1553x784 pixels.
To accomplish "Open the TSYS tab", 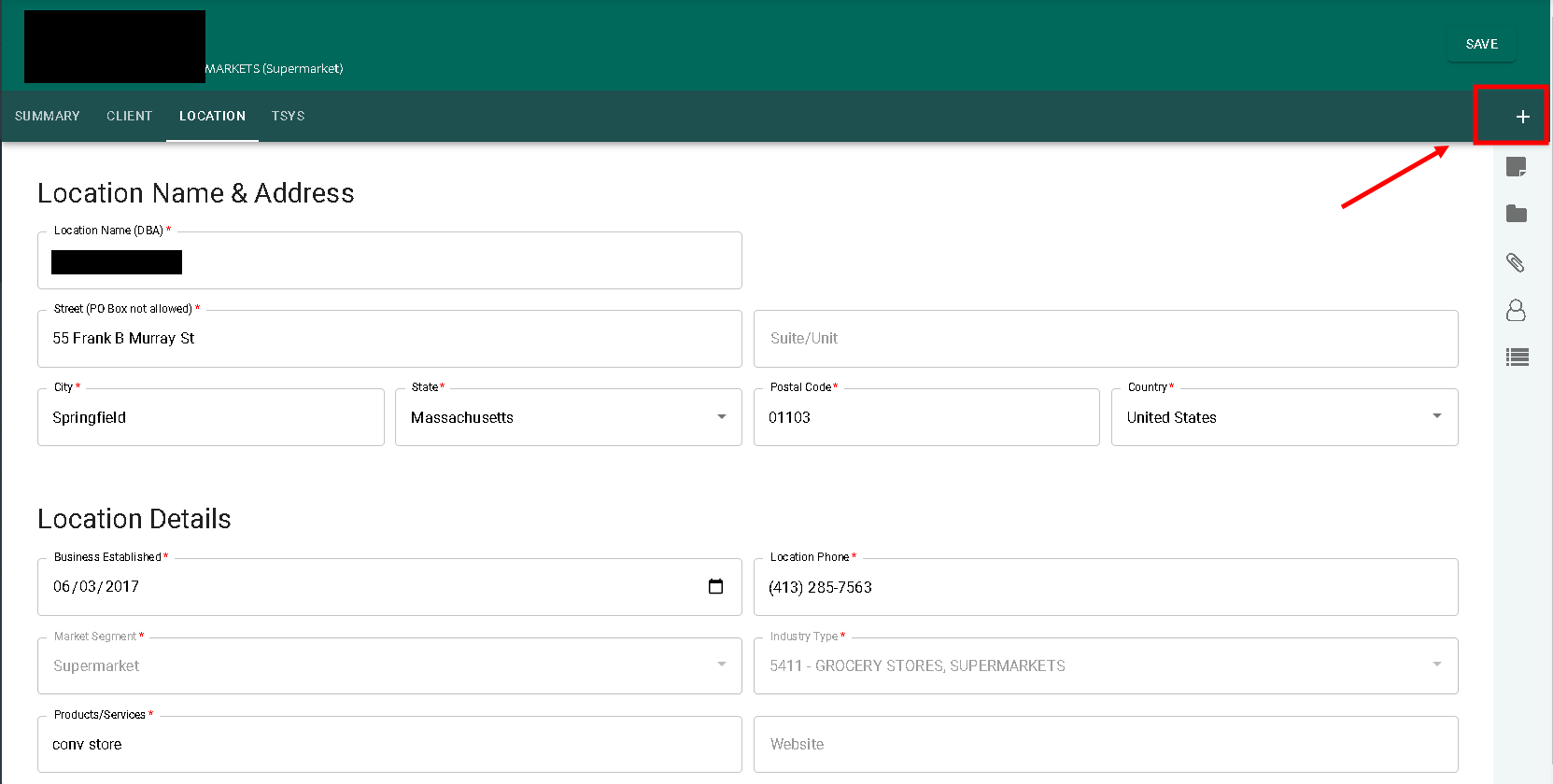I will tap(288, 116).
